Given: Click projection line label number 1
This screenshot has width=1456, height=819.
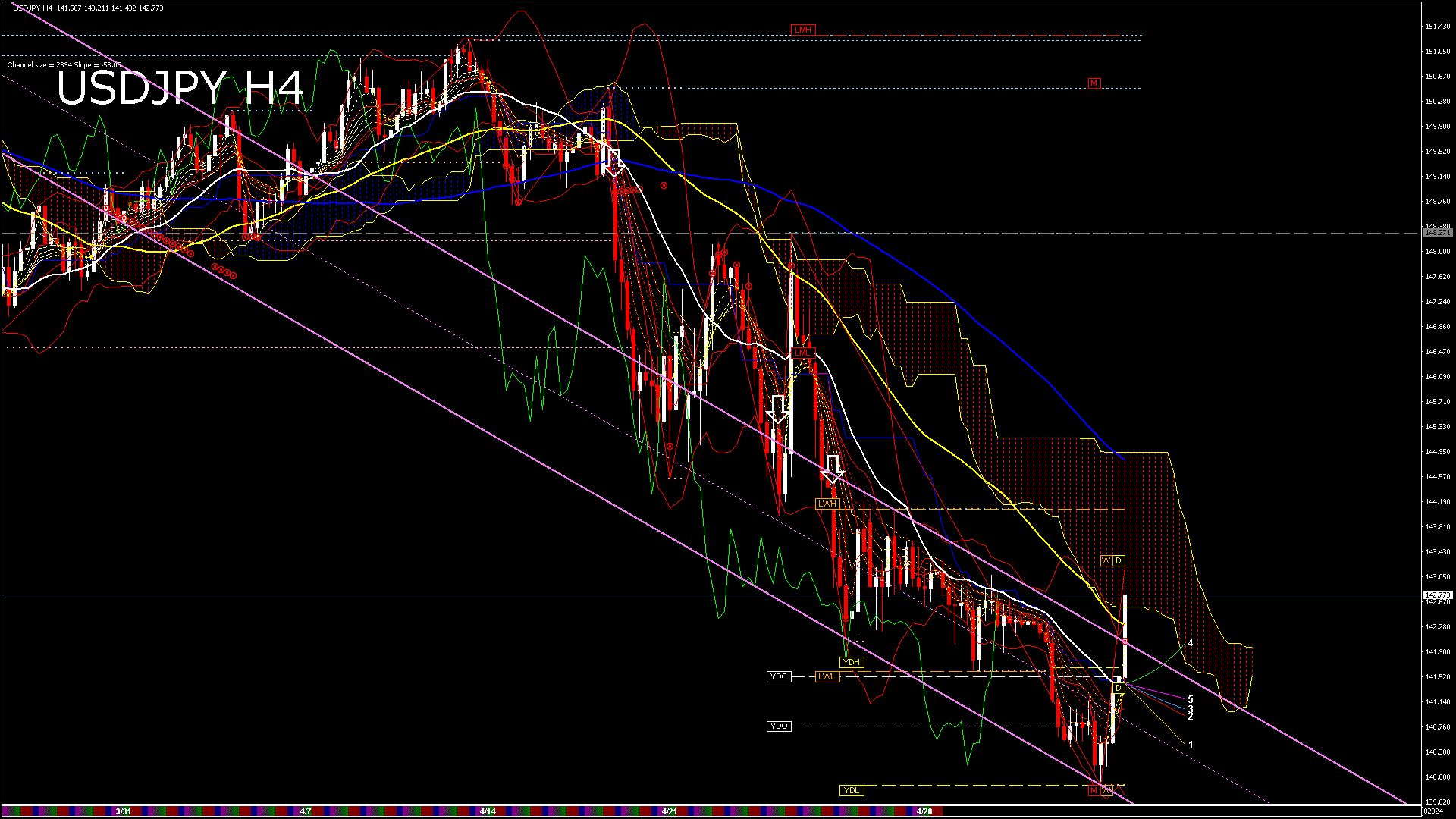Looking at the screenshot, I should point(1191,745).
